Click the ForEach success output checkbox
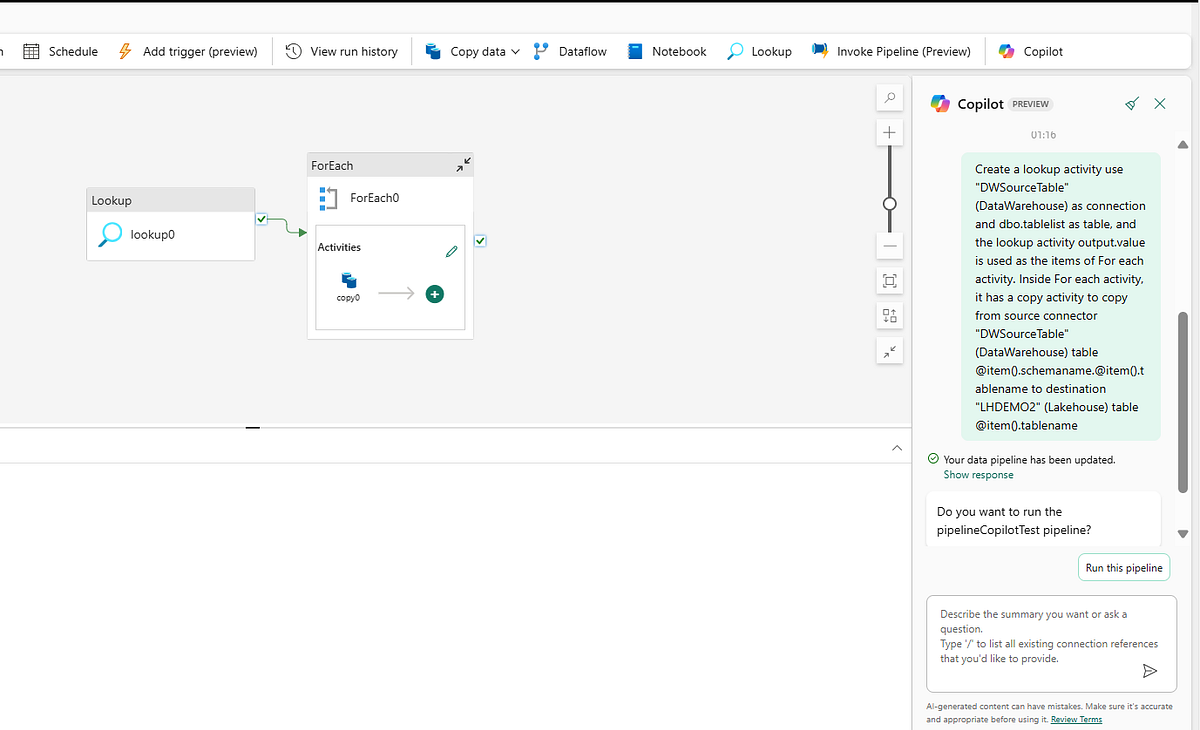 pyautogui.click(x=480, y=240)
